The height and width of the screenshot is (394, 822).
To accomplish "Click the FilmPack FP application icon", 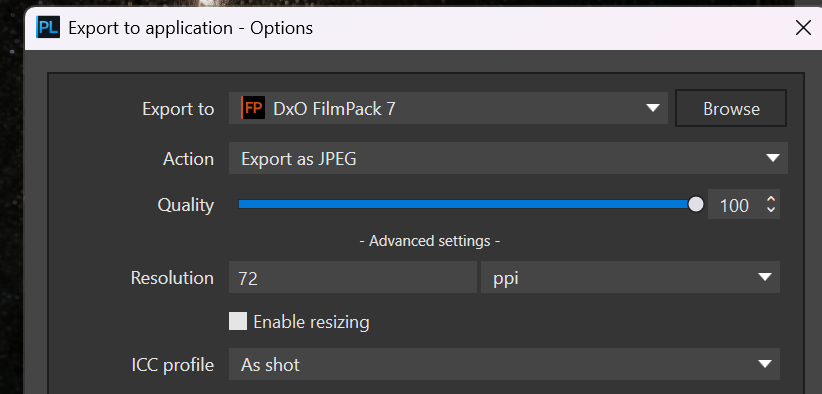I will (252, 108).
